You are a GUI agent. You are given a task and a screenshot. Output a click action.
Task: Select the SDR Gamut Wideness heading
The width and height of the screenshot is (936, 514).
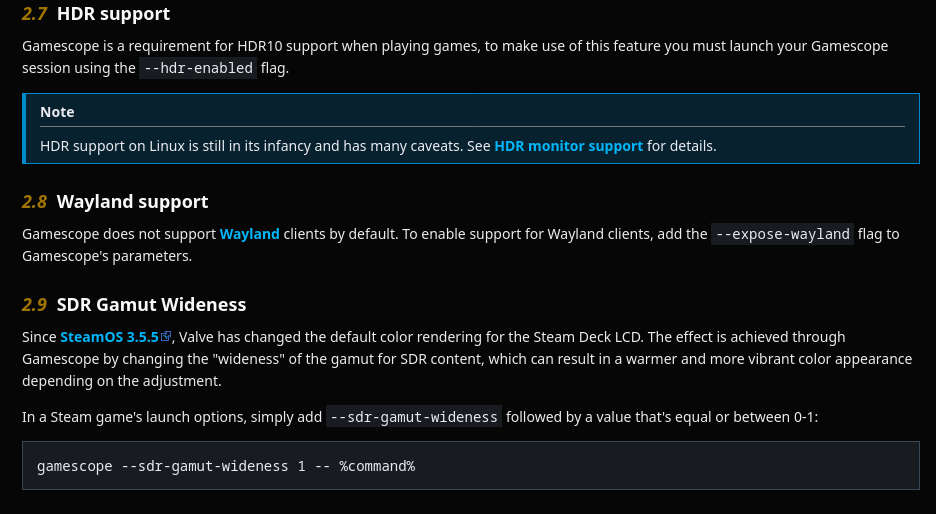[x=151, y=304]
